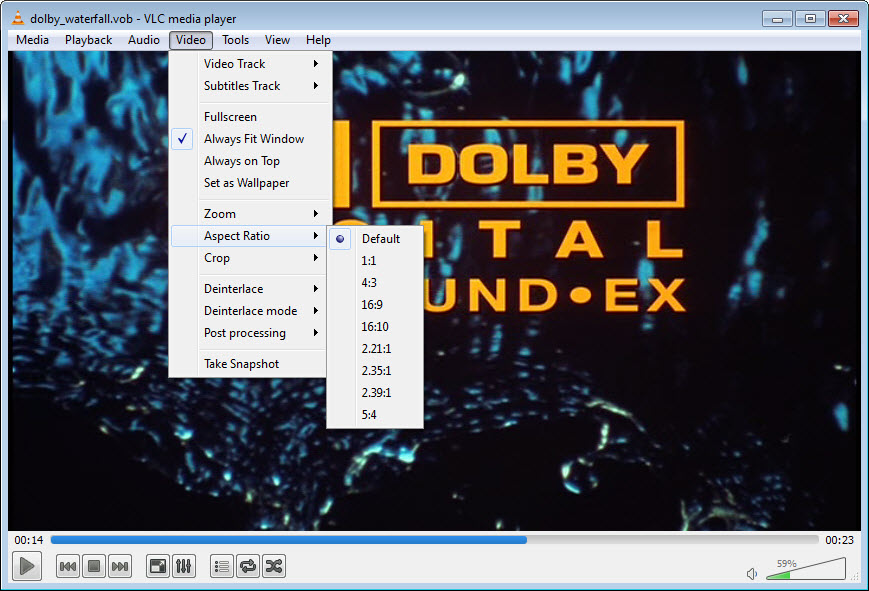This screenshot has width=869, height=591.
Task: Open the View menu
Action: (277, 40)
